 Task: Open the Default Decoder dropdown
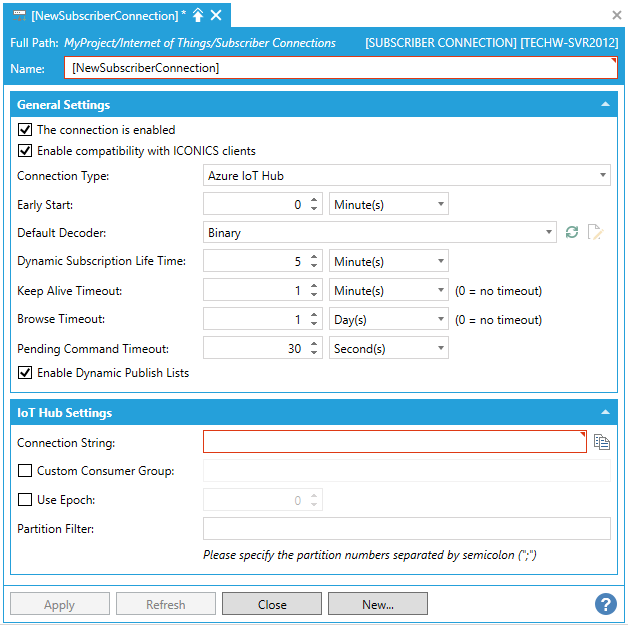coord(380,232)
